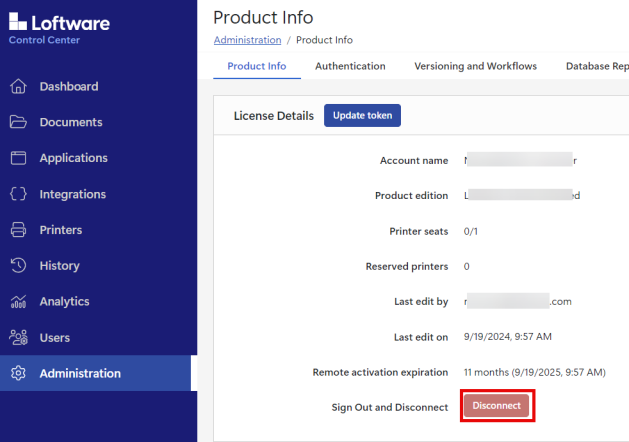Open Documents from the sidebar menu
Image resolution: width=629 pixels, height=442 pixels.
pos(70,123)
